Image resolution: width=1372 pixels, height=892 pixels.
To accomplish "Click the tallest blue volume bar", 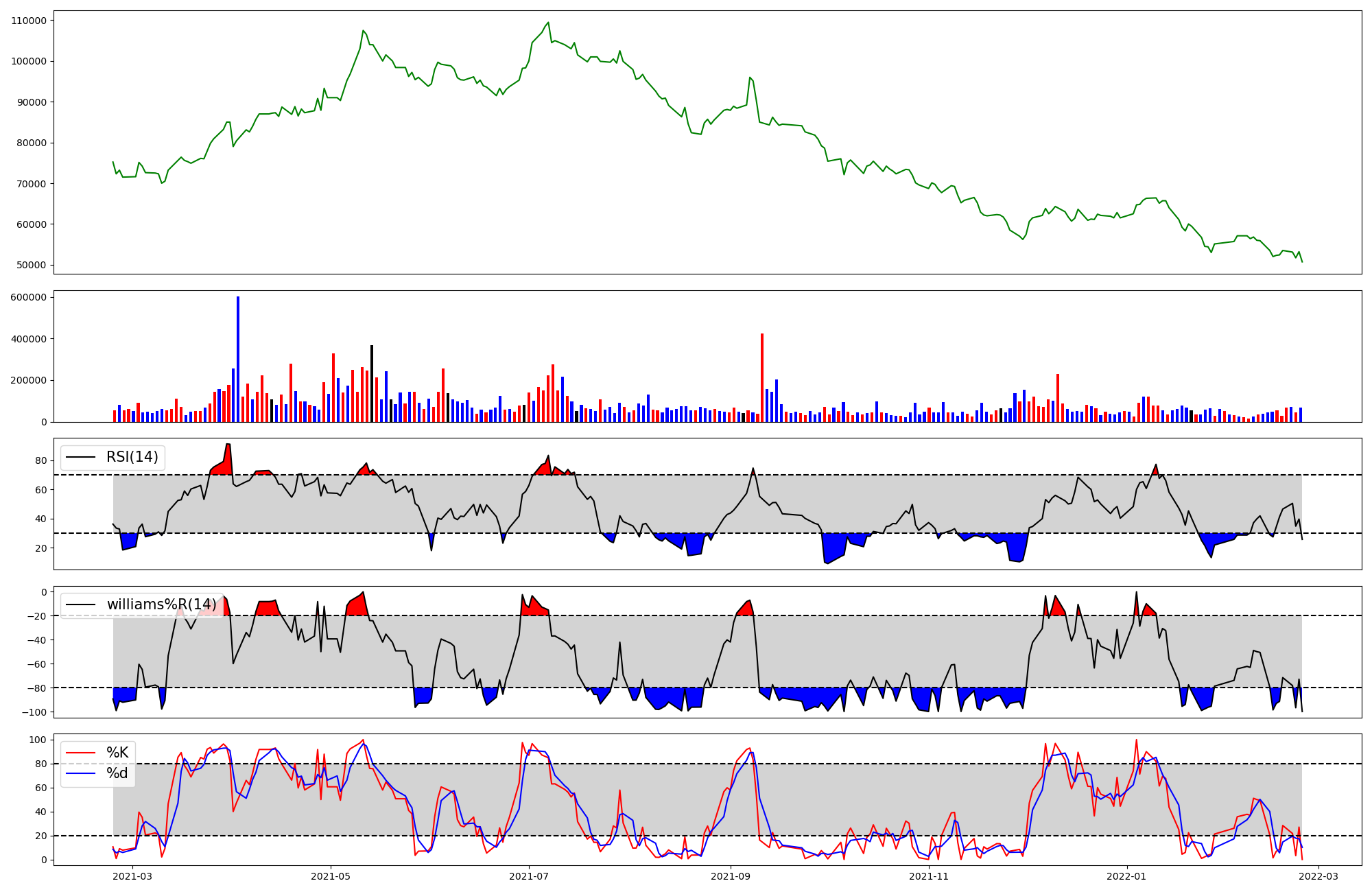I will click(x=238, y=359).
